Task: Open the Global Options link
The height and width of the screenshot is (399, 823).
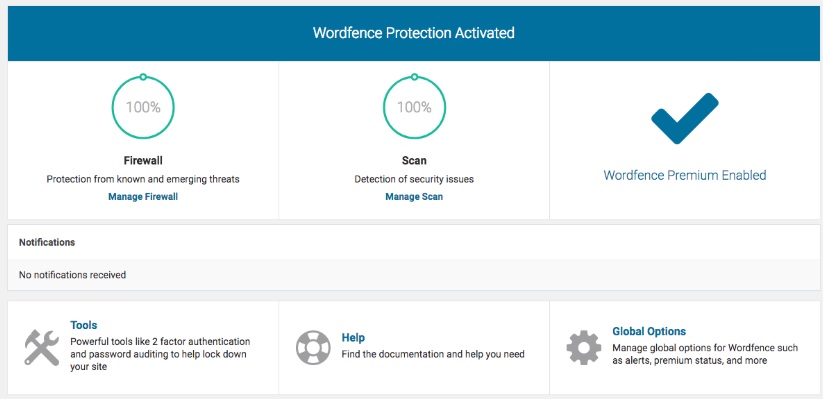Action: (649, 331)
